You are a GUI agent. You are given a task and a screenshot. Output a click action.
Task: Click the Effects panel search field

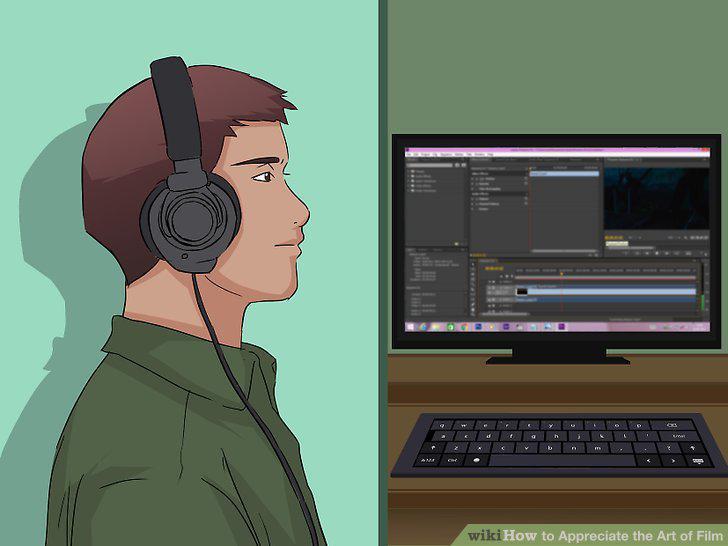click(x=429, y=165)
